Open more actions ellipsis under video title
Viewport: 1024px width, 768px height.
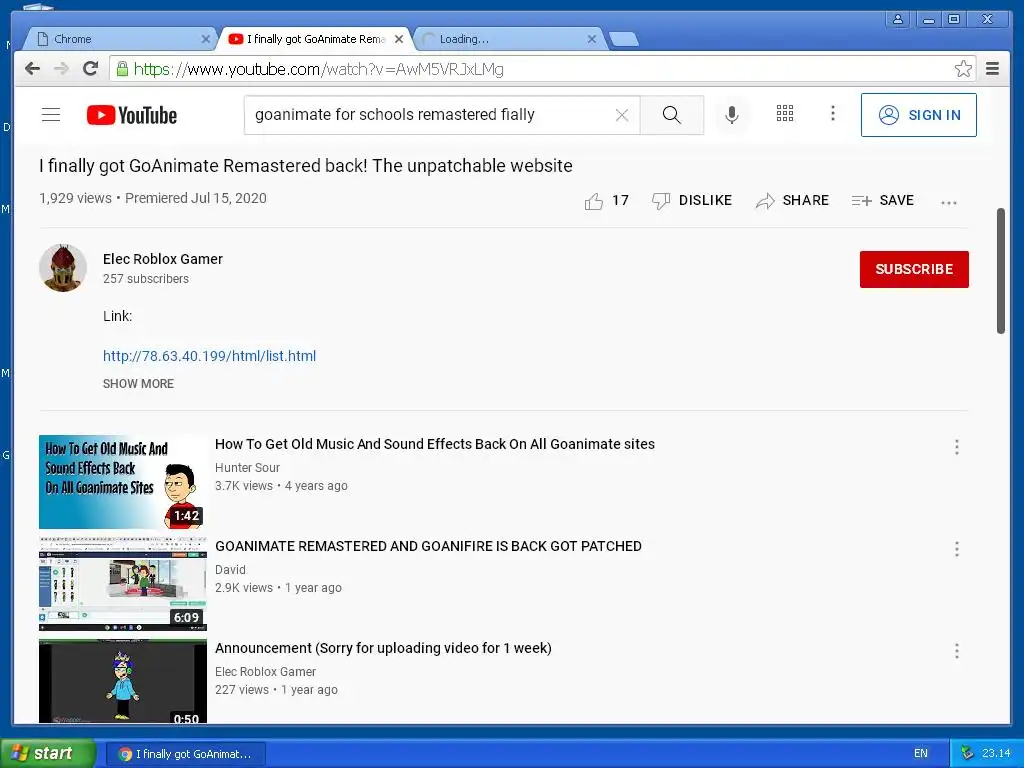pyautogui.click(x=949, y=202)
